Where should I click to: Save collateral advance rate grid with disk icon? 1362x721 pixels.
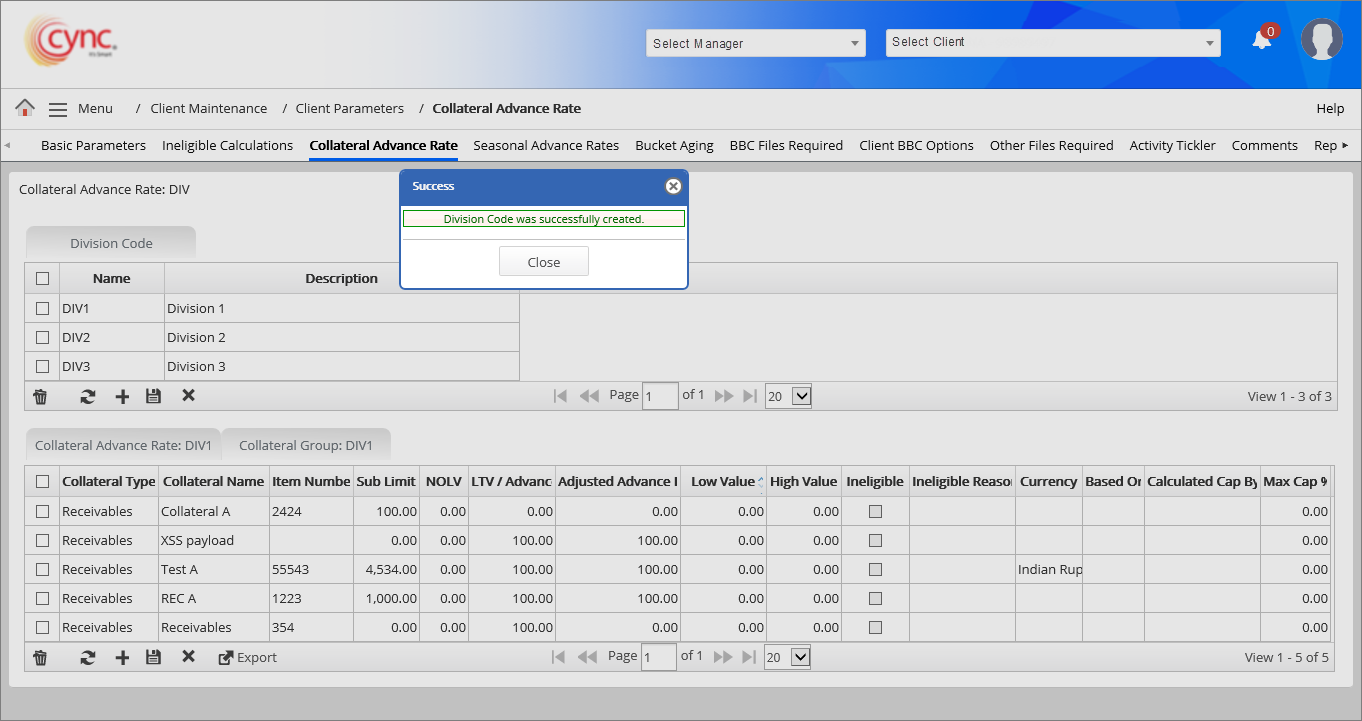(x=153, y=657)
